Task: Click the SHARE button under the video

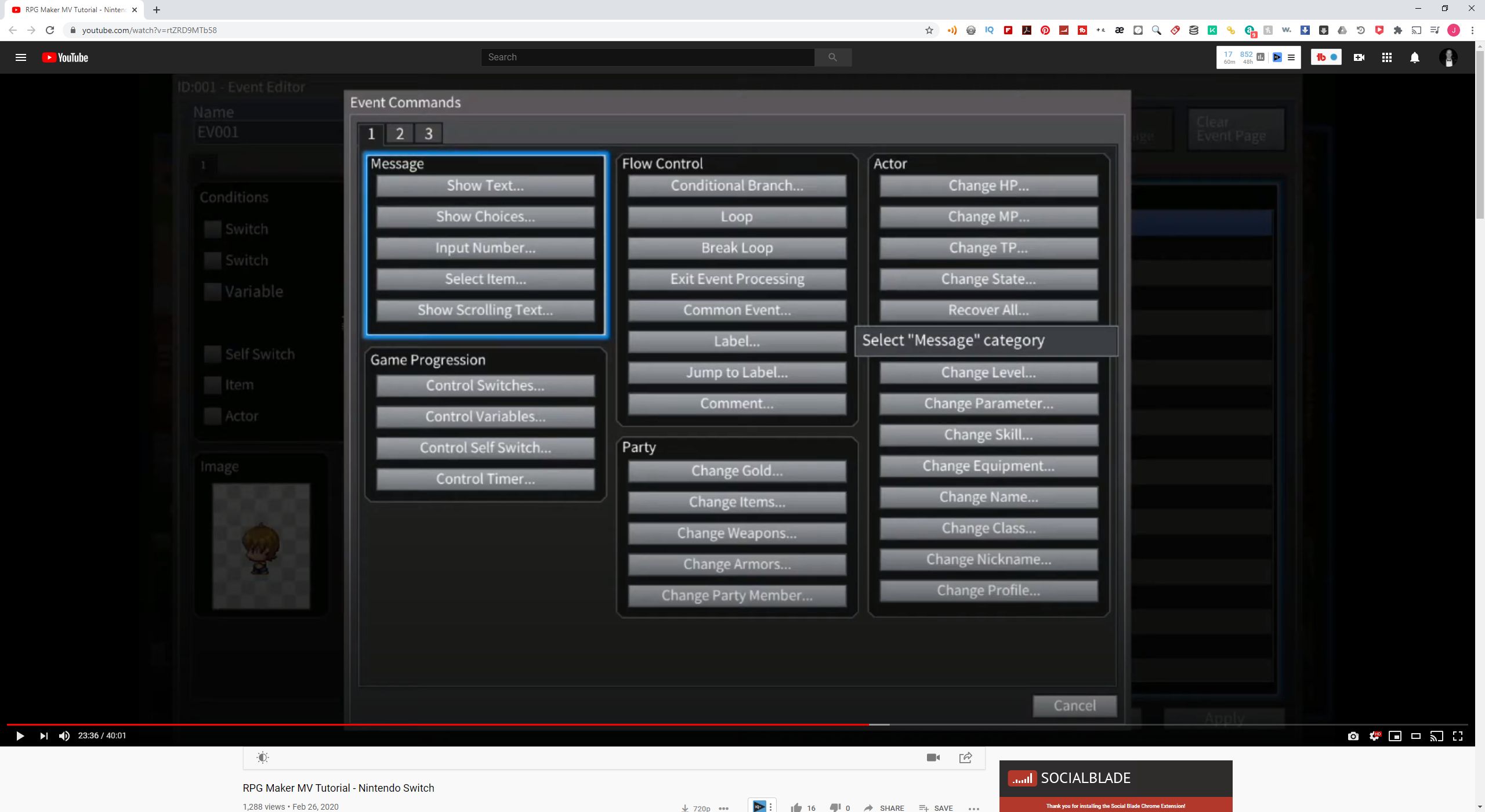Action: 884,807
